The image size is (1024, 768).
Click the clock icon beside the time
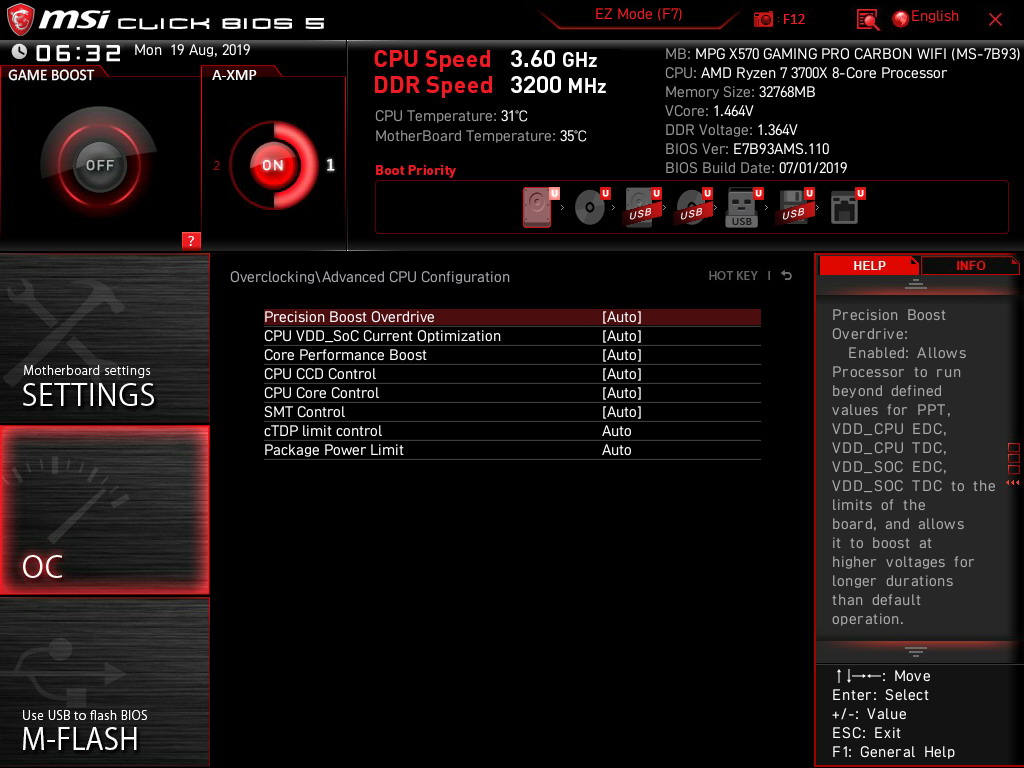pos(20,52)
